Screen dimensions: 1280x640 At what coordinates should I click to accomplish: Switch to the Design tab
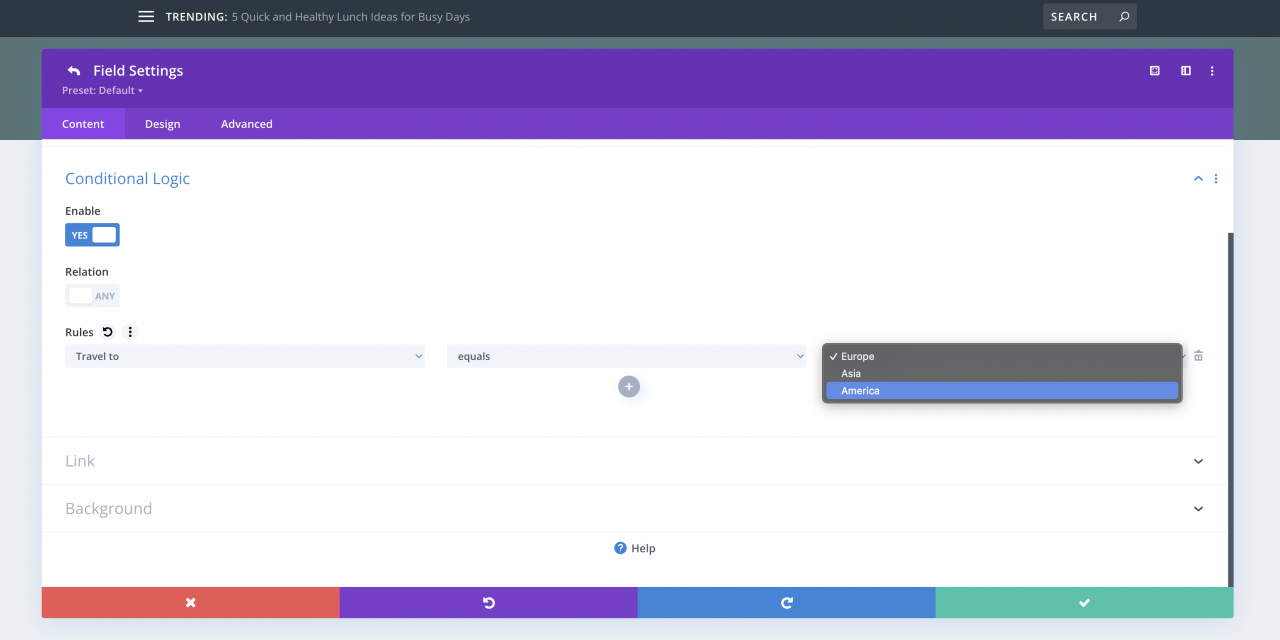pos(162,124)
